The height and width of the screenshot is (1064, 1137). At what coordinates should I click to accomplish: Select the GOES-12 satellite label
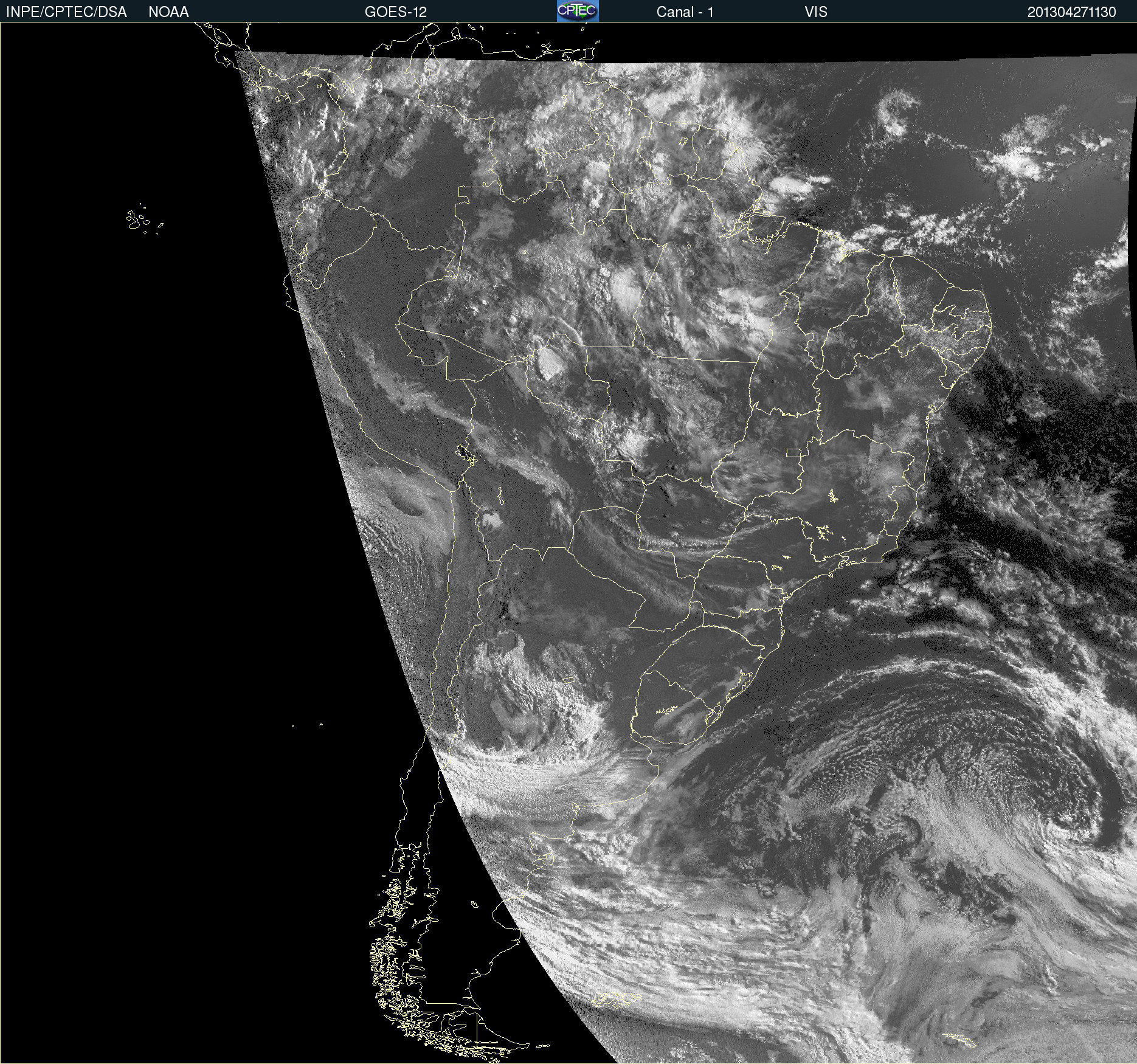click(396, 12)
